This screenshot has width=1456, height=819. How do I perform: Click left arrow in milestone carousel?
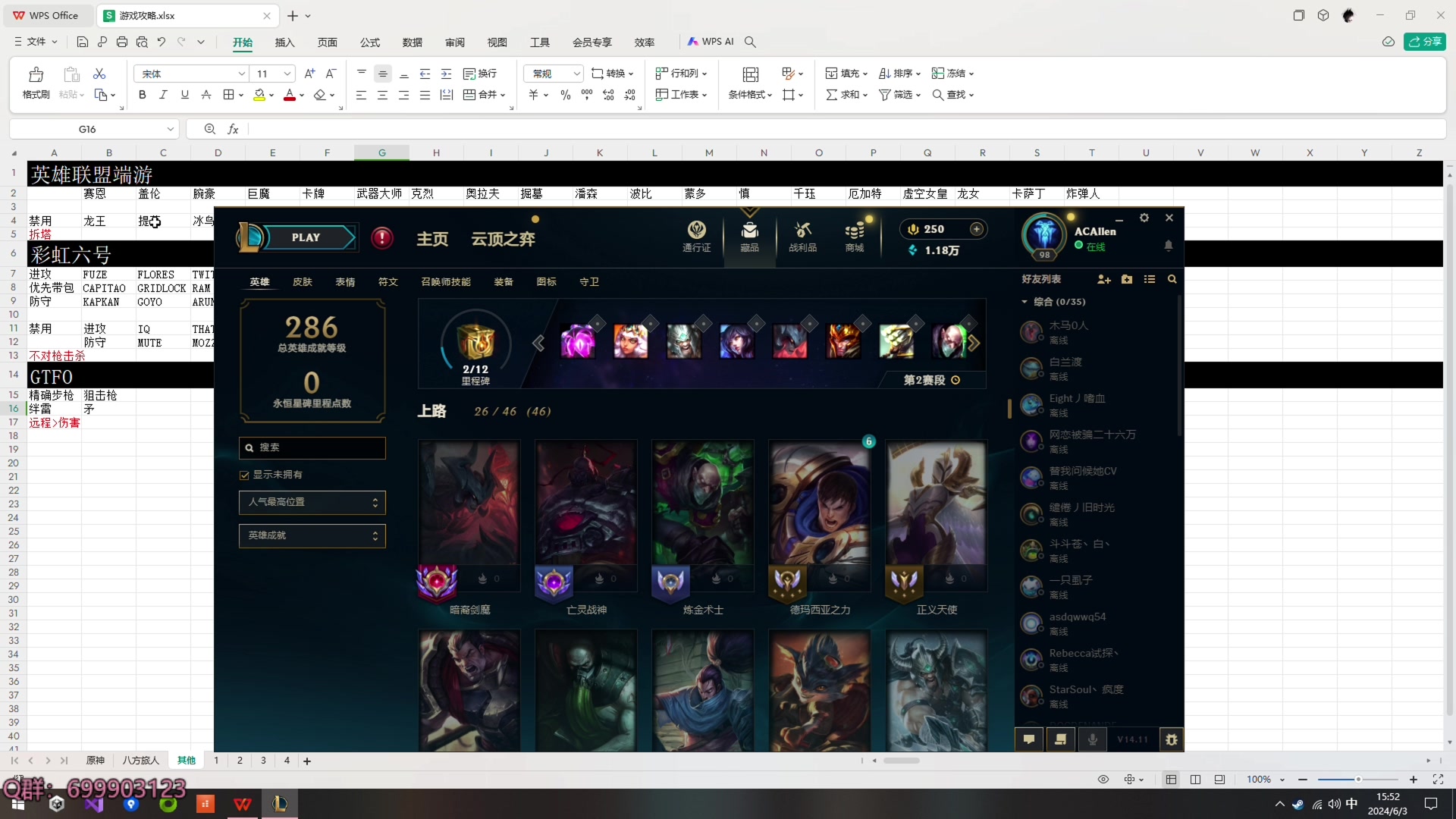point(538,343)
